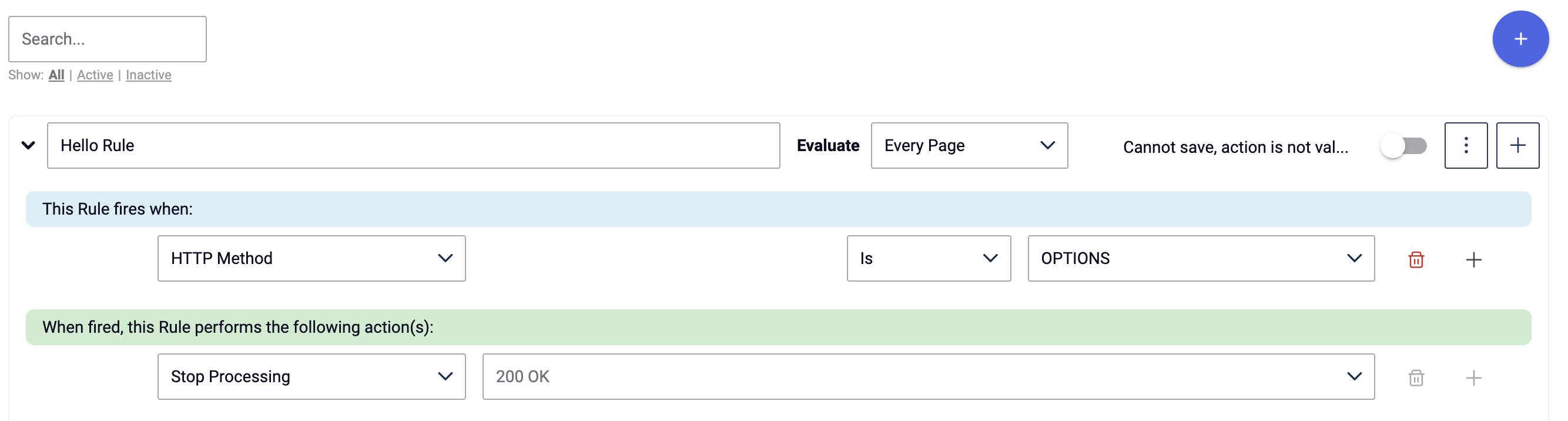This screenshot has height=421, width=1568.
Task: Open the Stop Processing action dropdown
Action: coord(311,376)
